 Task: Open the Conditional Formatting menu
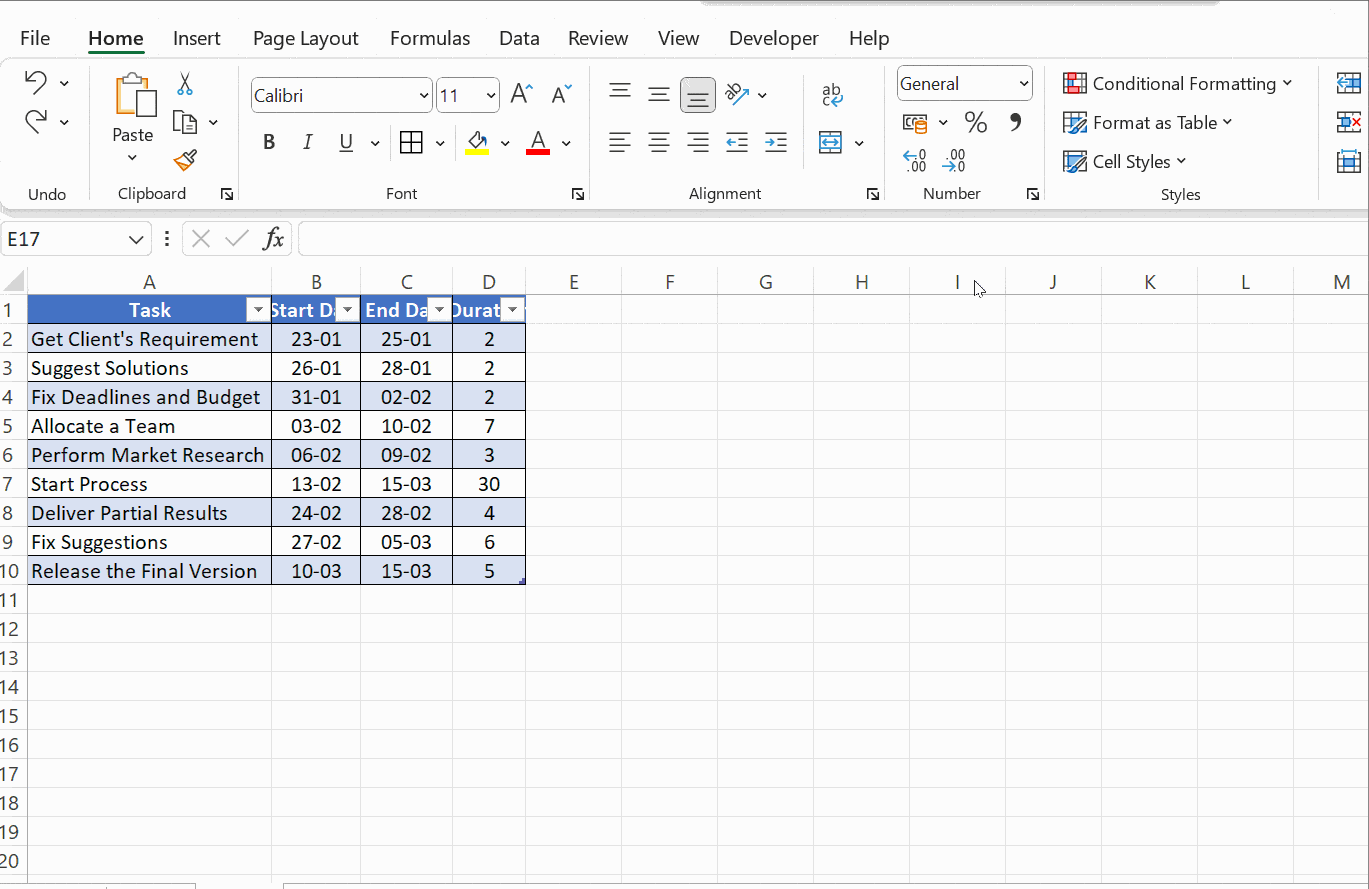coord(1178,84)
